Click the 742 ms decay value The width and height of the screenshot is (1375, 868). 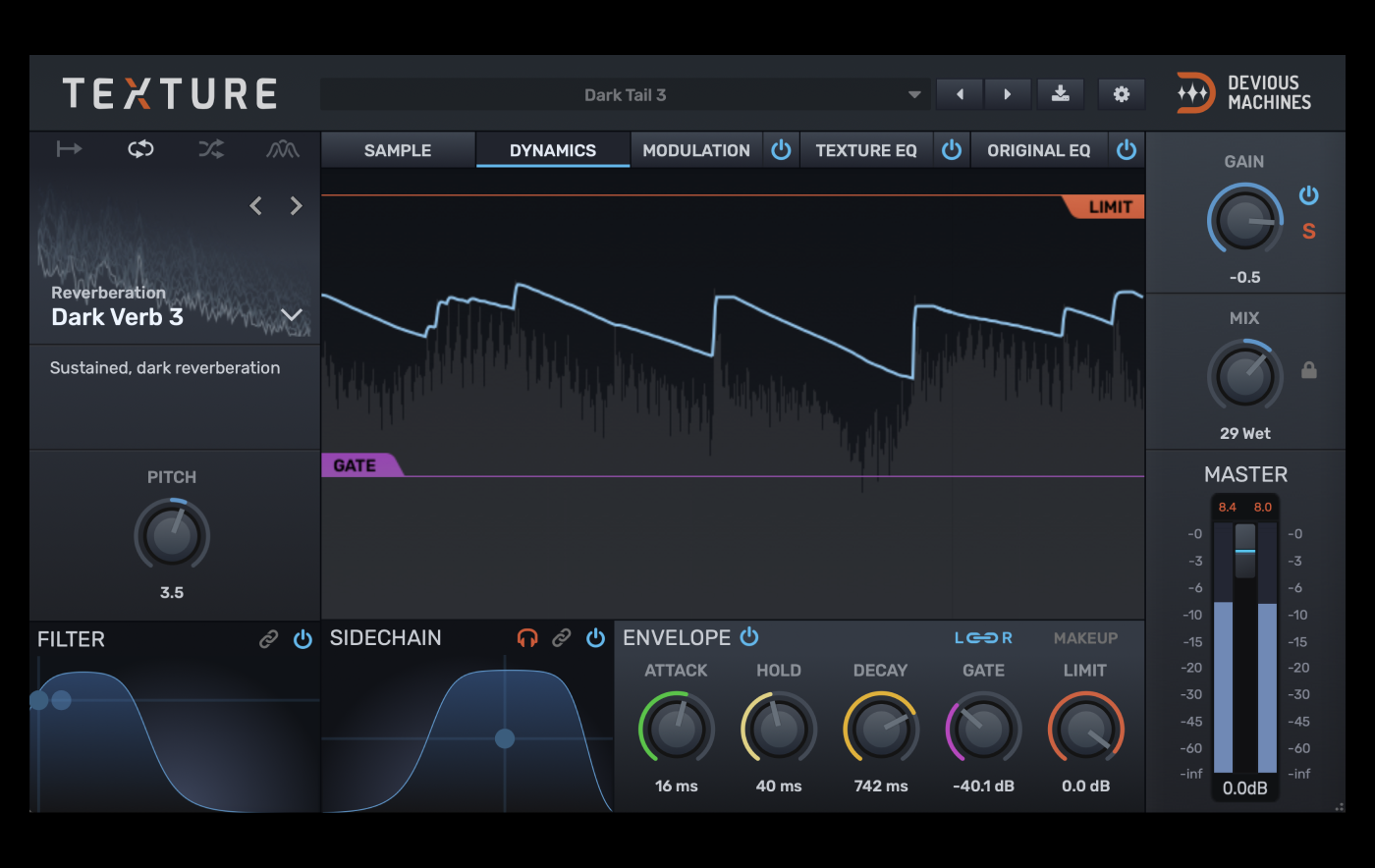click(881, 787)
